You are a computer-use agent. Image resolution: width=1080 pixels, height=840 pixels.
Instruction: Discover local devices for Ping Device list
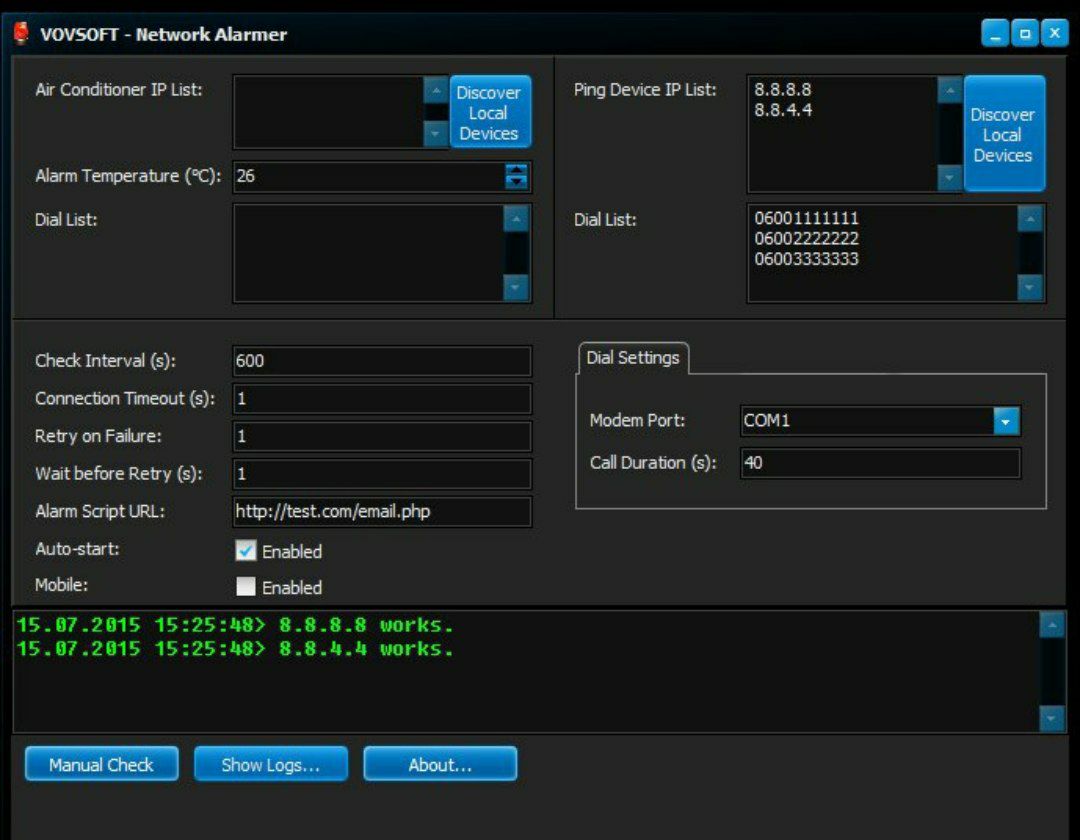pos(1003,134)
